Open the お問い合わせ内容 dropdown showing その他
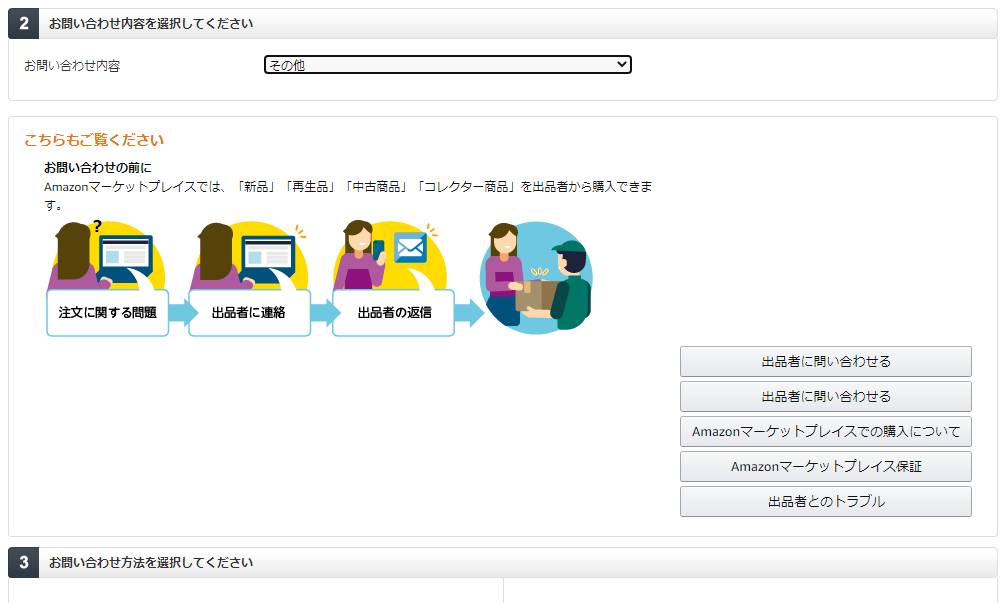1005x603 pixels. coord(447,65)
